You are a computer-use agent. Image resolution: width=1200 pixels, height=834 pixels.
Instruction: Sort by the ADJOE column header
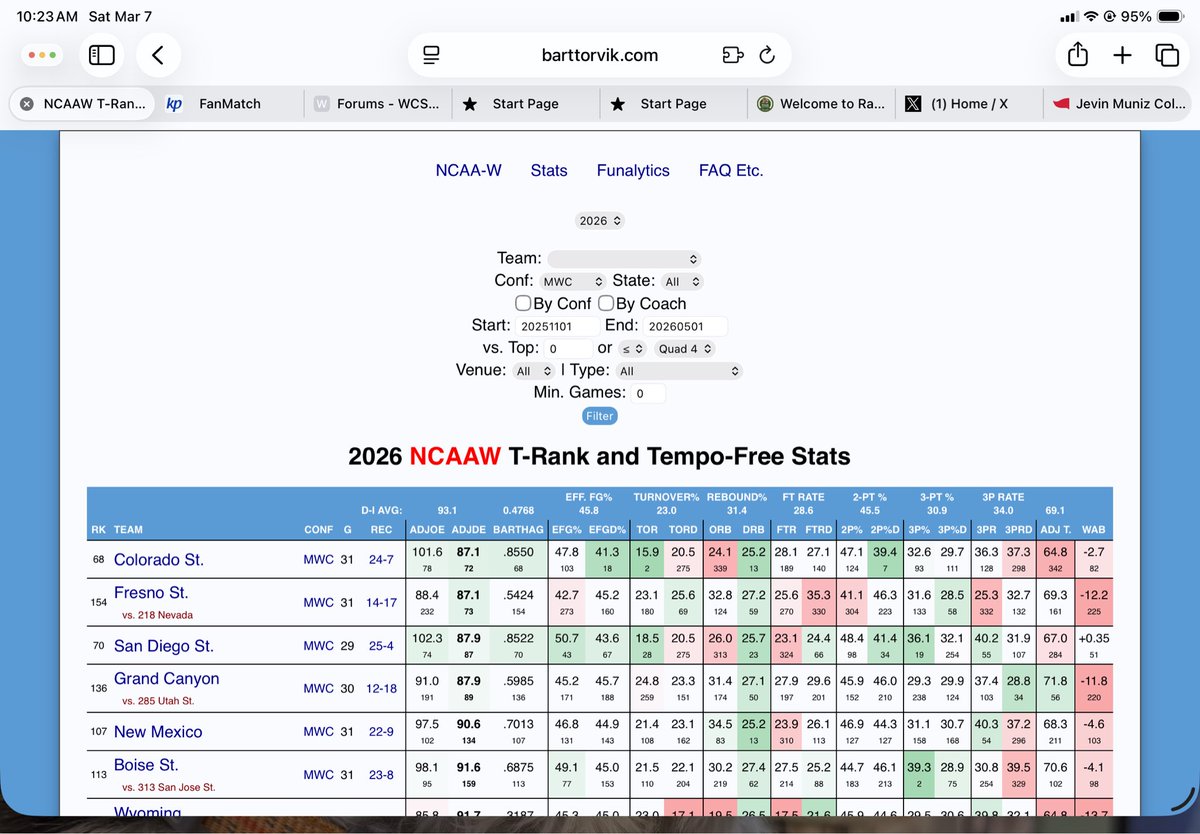(x=427, y=530)
